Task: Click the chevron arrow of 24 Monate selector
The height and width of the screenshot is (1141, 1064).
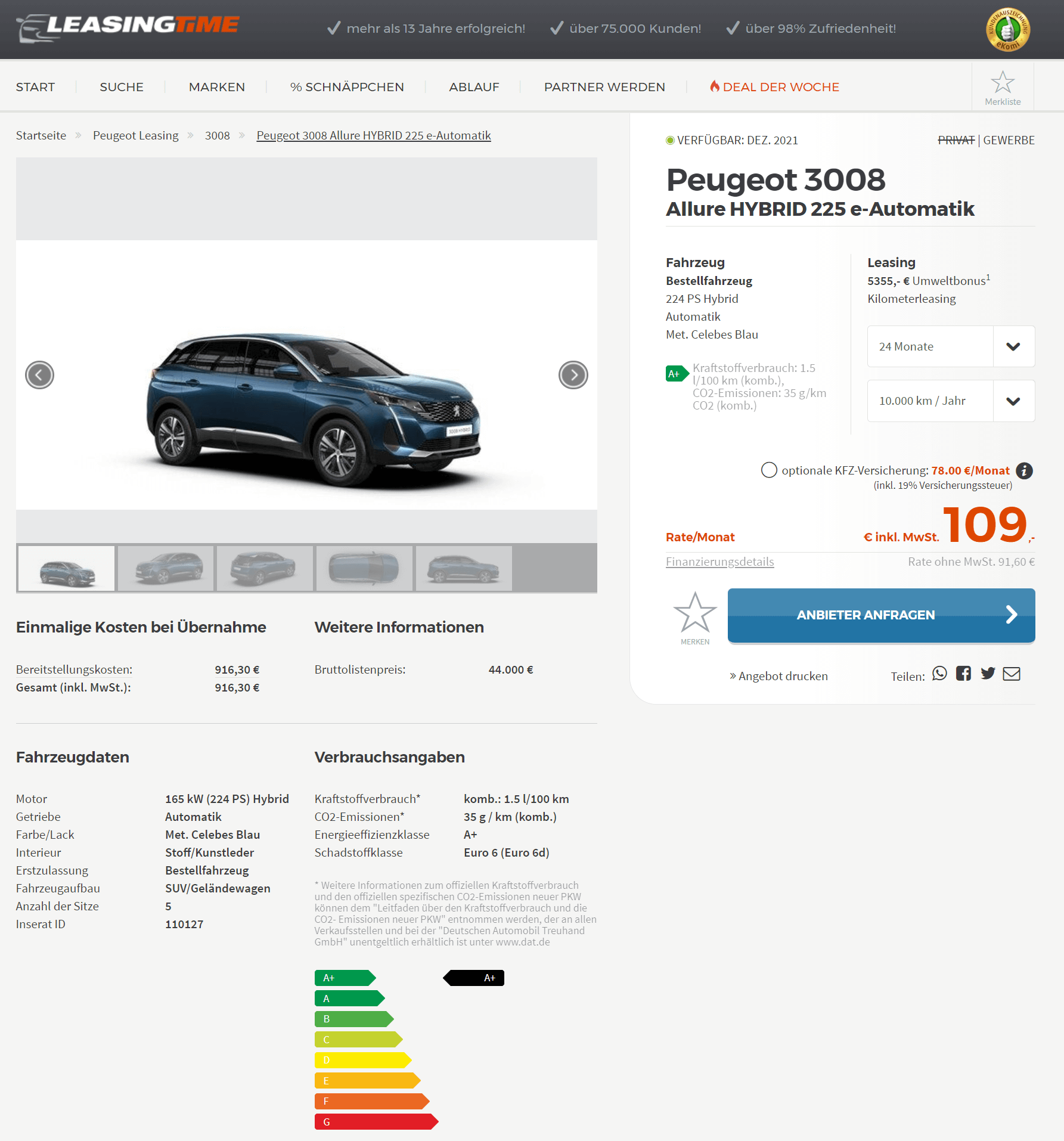Action: click(x=1013, y=346)
